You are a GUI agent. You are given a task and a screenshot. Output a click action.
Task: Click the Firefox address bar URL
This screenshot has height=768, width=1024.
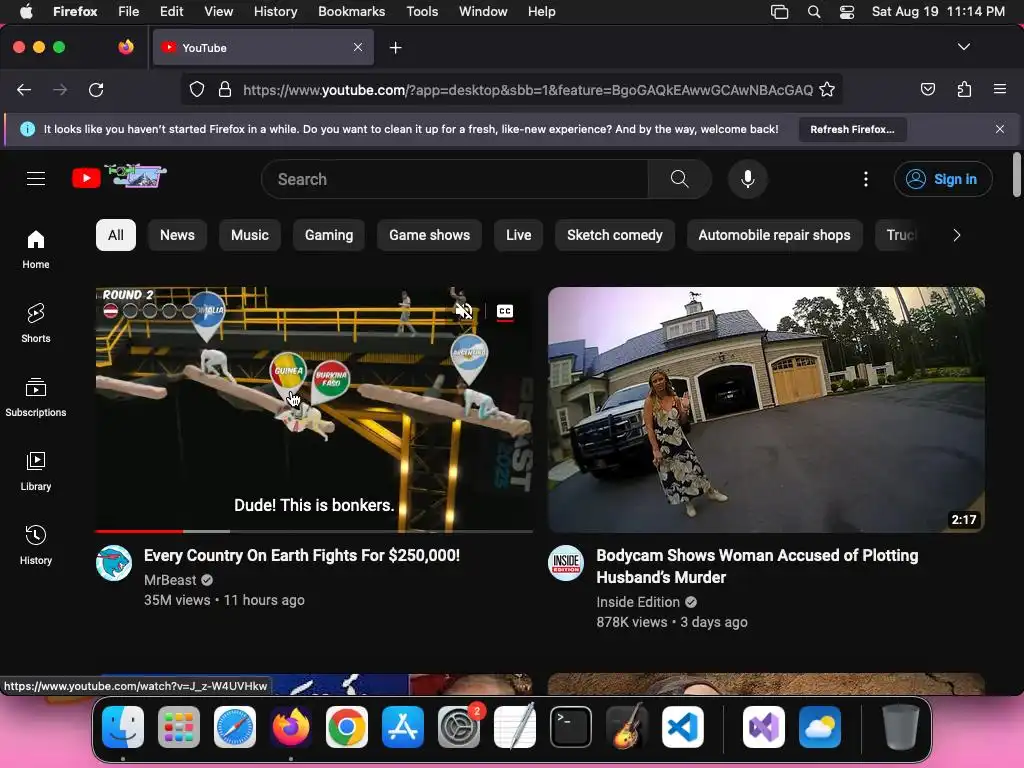528,89
